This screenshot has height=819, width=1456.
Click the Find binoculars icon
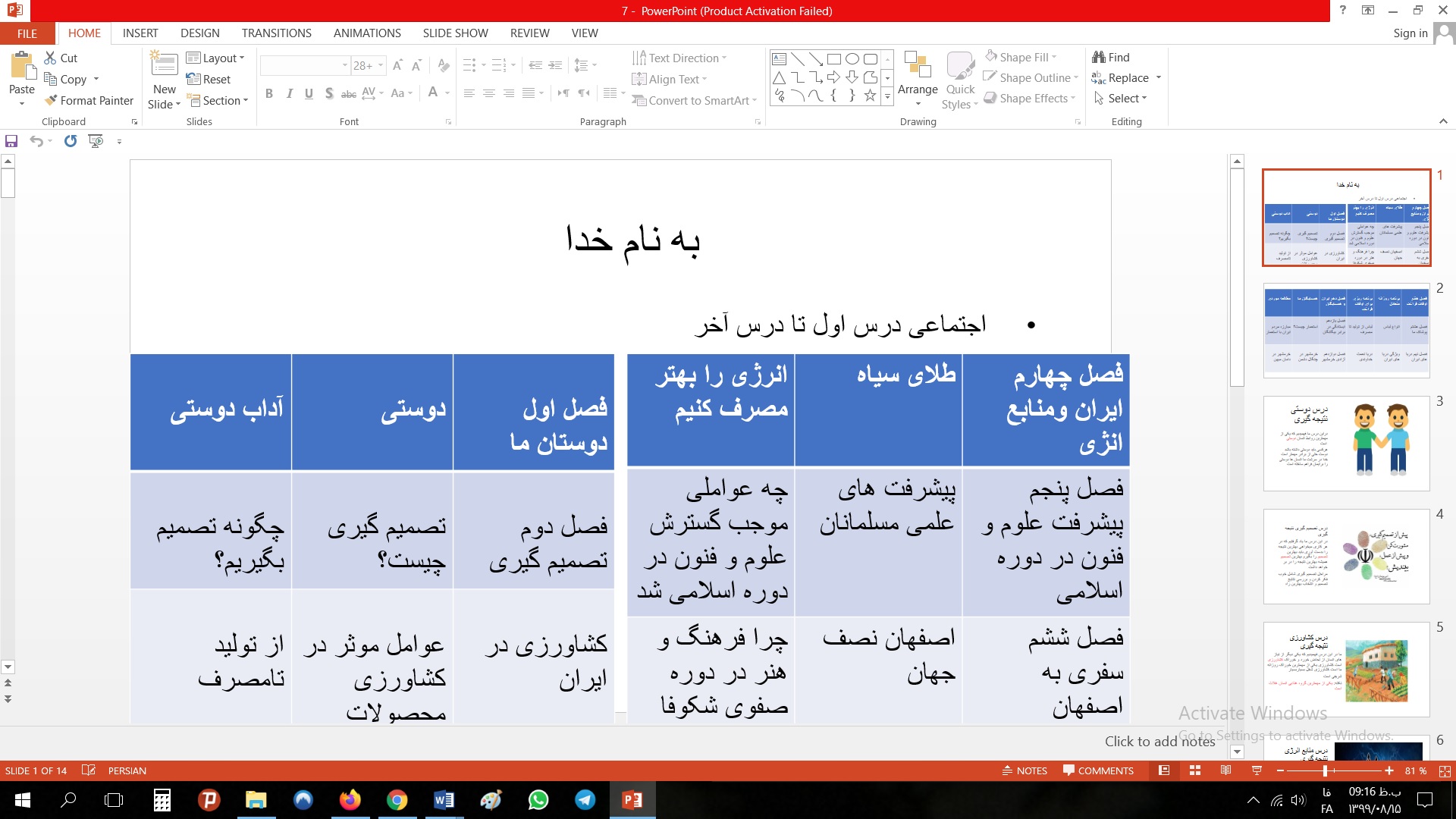1099,58
